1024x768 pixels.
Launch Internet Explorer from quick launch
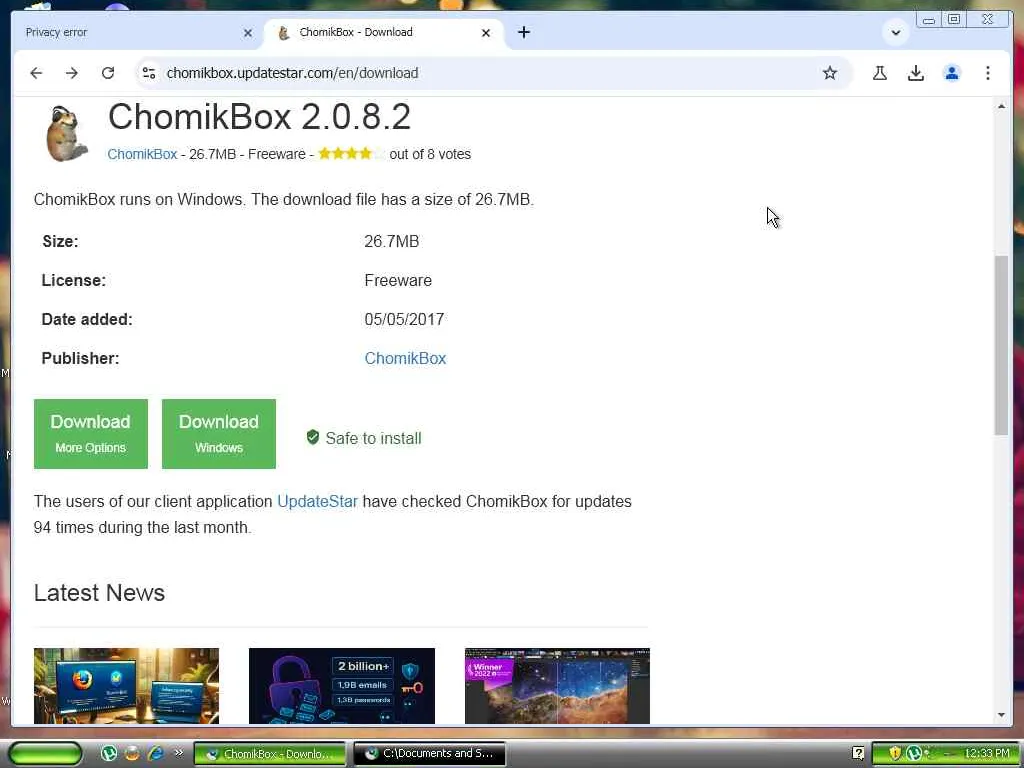tap(155, 754)
